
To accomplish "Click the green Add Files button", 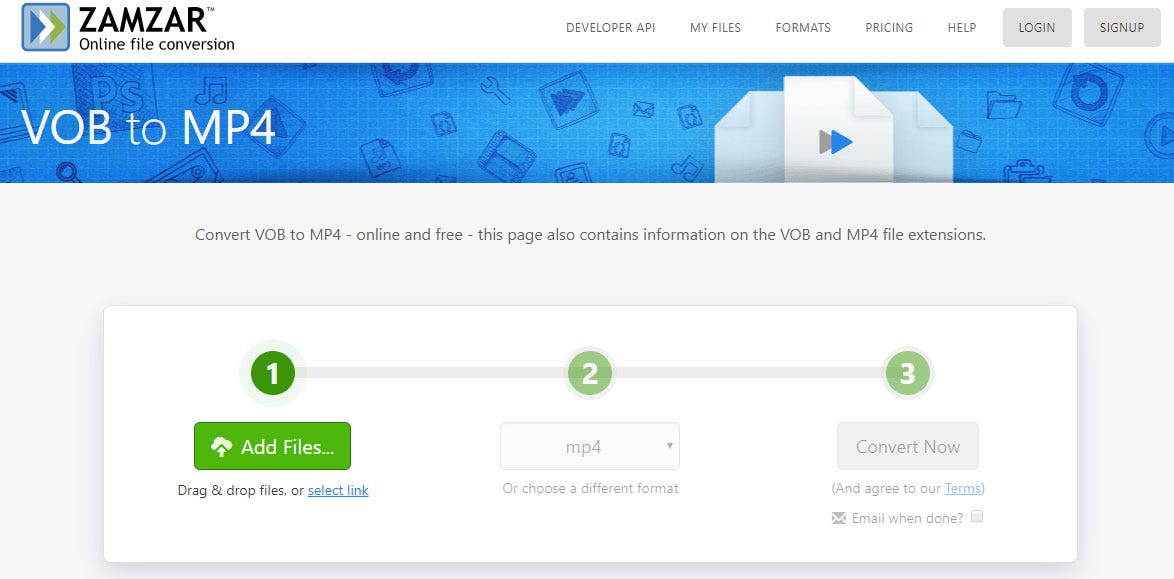I will pos(273,446).
